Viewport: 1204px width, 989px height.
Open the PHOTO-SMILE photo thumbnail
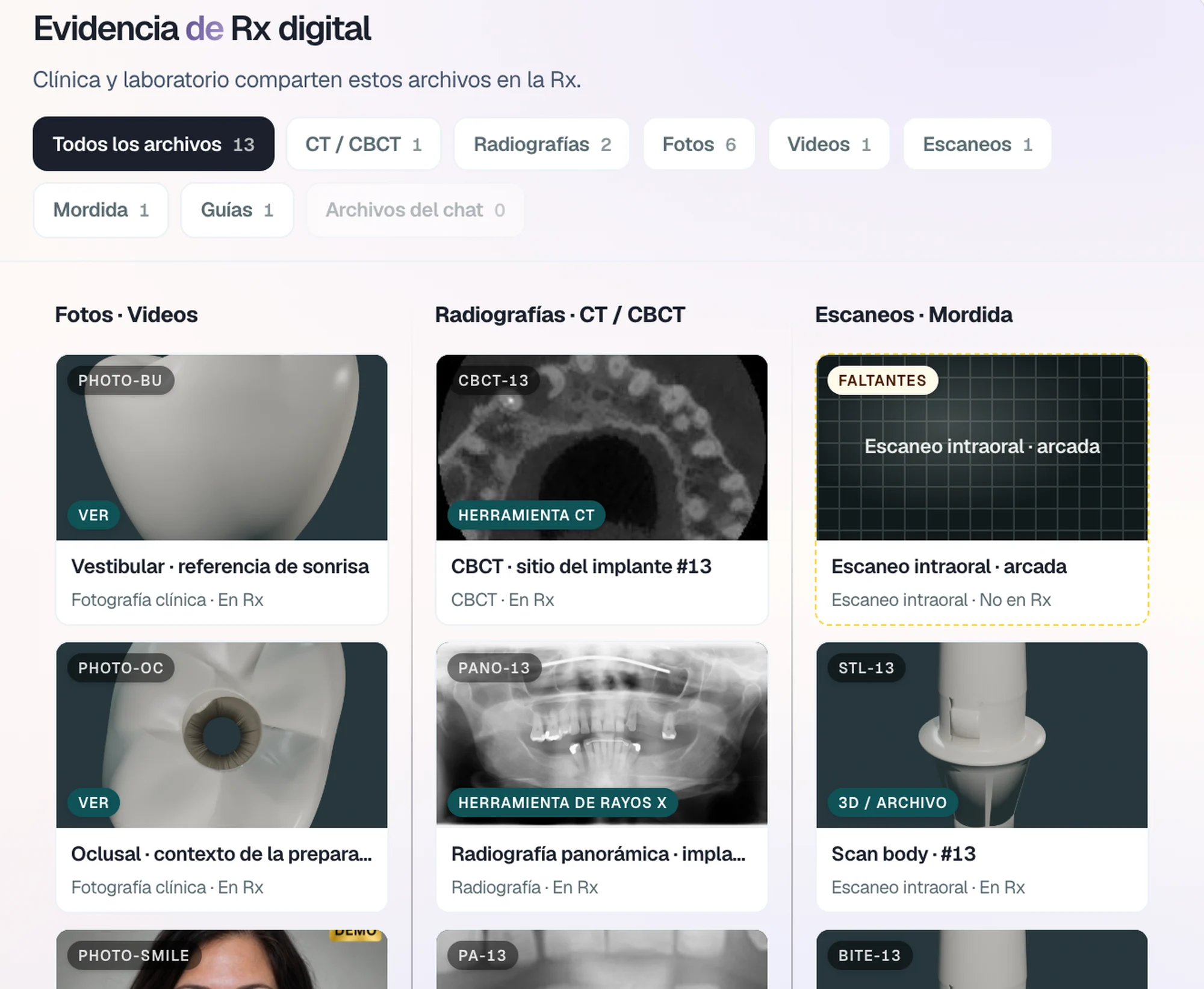click(222, 960)
